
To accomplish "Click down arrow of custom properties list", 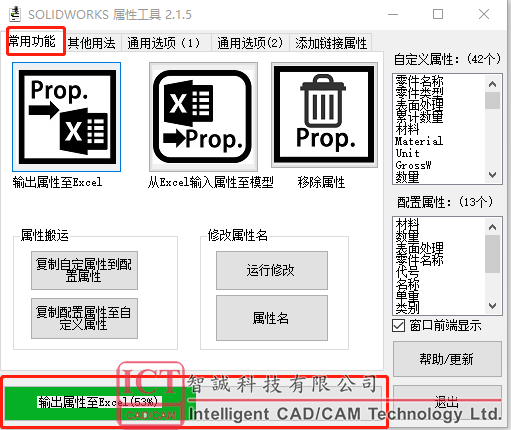I will (493, 174).
